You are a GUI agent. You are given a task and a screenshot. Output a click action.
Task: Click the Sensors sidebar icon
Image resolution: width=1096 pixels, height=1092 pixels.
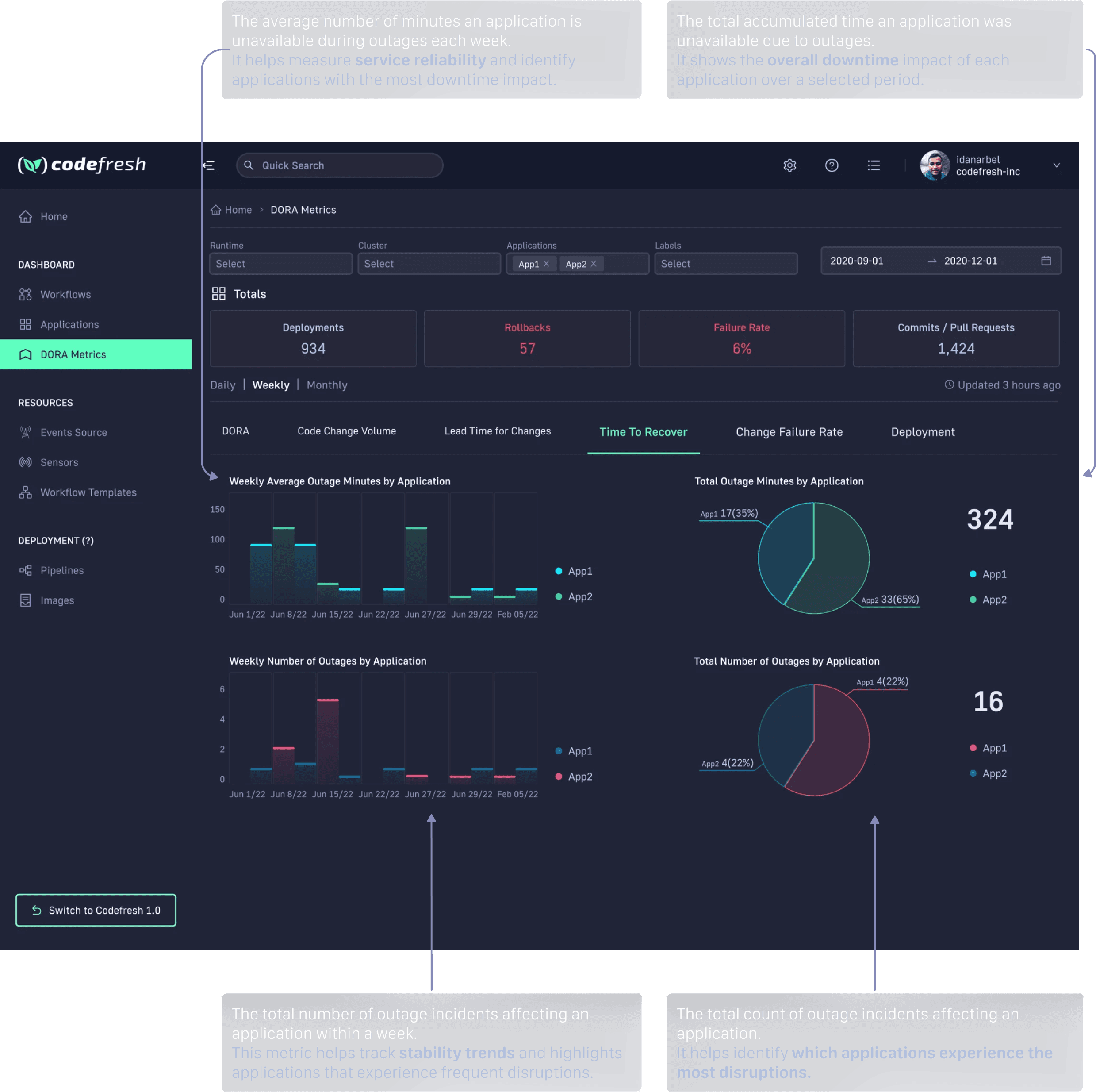(26, 462)
